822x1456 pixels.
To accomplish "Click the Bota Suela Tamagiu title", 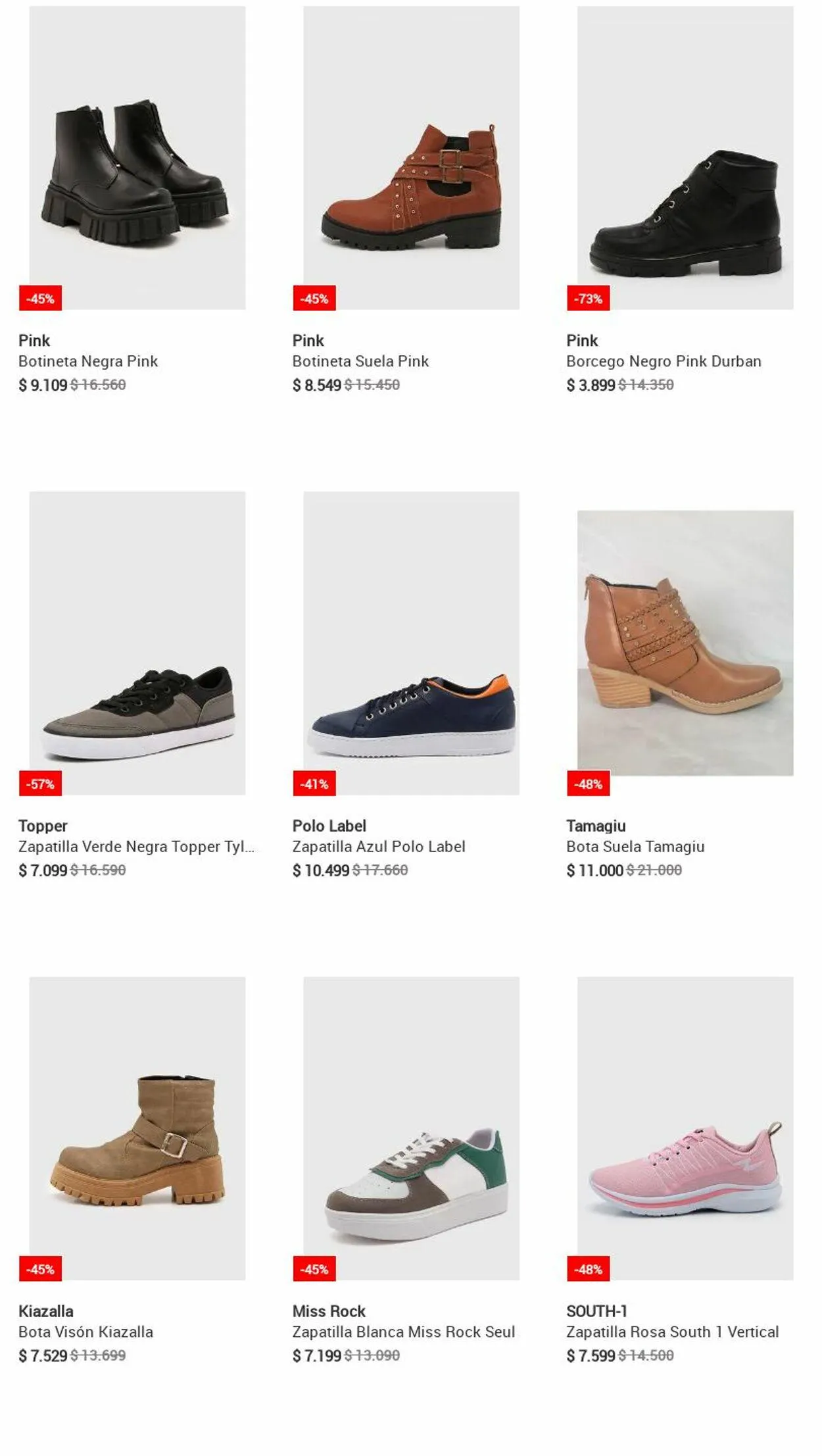I will coord(635,846).
